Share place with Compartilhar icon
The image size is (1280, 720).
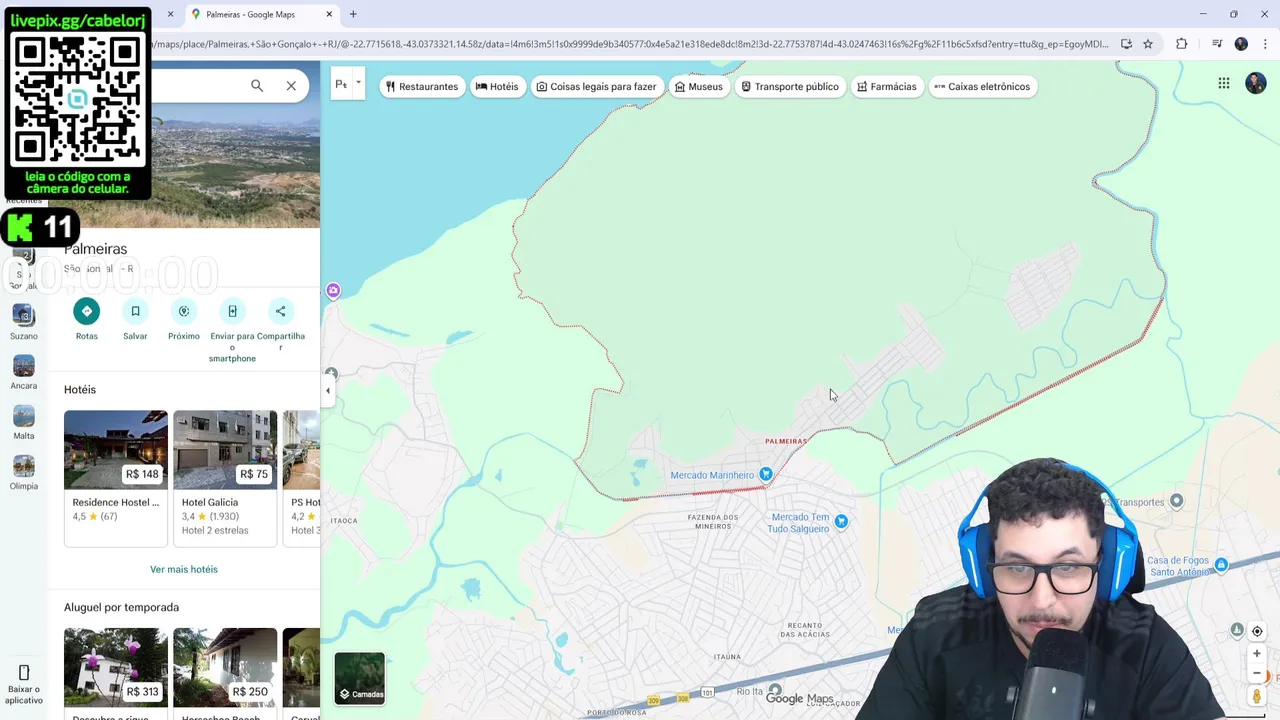tap(280, 311)
